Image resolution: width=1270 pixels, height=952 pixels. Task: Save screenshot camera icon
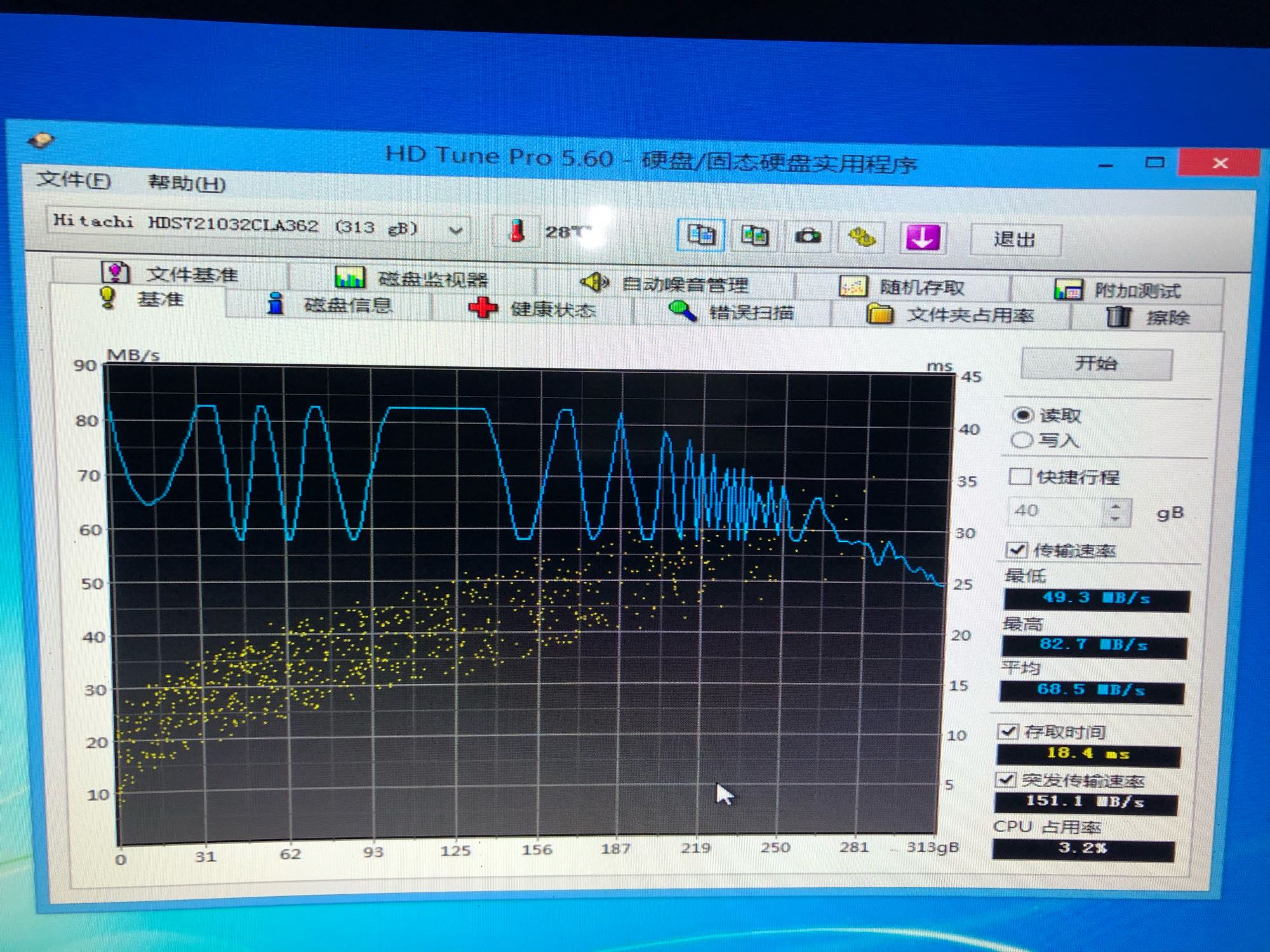pyautogui.click(x=808, y=237)
